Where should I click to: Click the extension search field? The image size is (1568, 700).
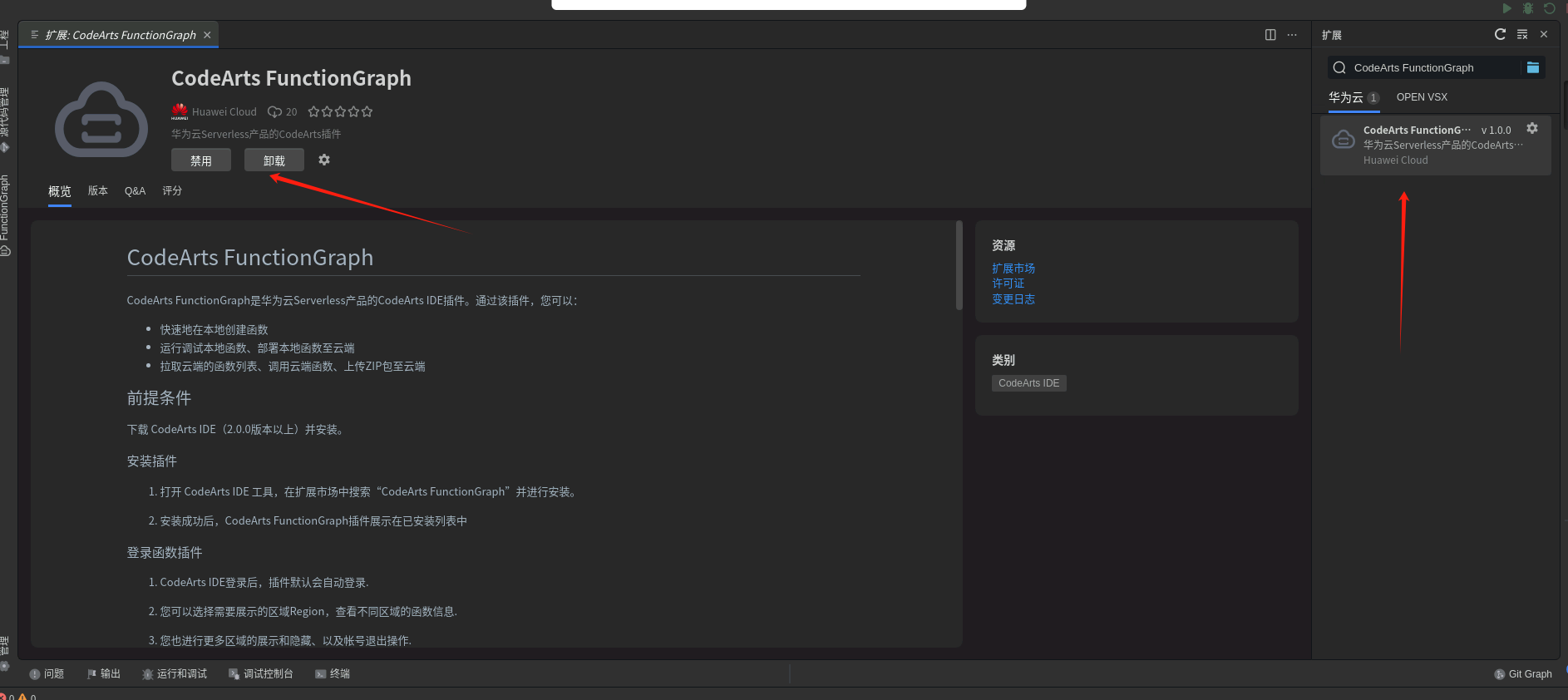point(1435,67)
